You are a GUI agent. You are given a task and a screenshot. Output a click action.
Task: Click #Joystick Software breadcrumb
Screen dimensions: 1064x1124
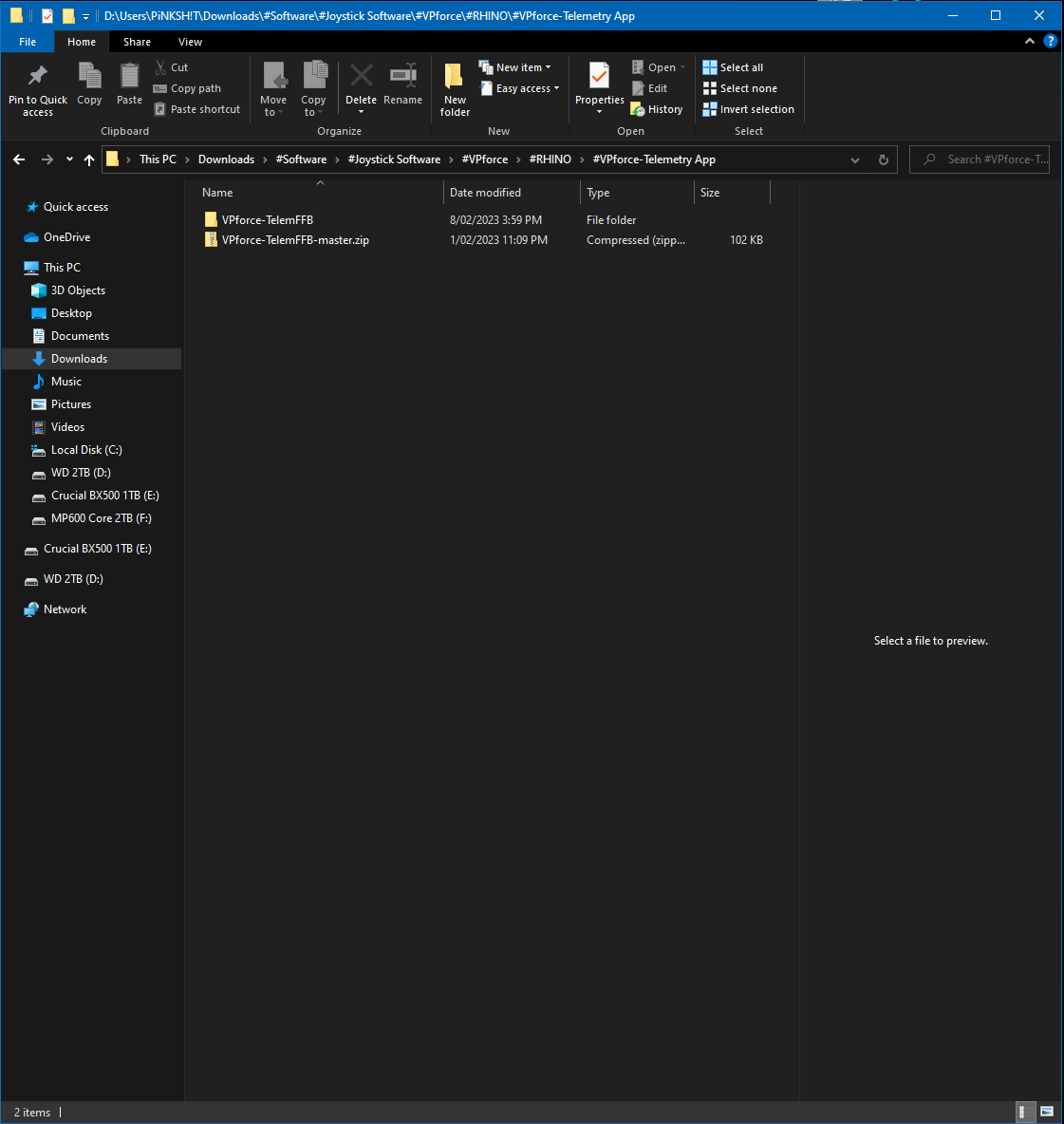coord(394,159)
